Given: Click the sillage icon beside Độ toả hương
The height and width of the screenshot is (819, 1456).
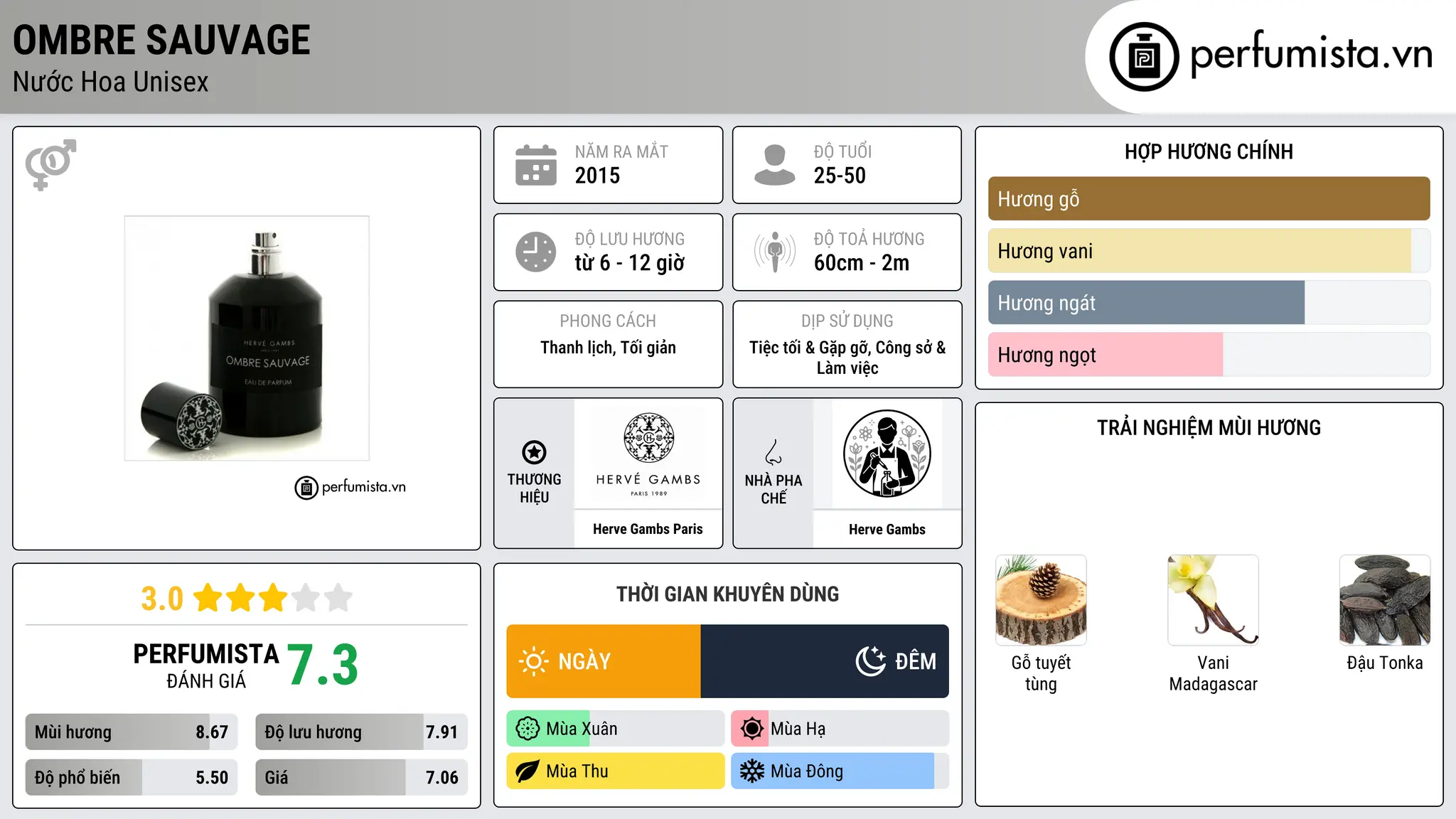Looking at the screenshot, I should pos(774,252).
